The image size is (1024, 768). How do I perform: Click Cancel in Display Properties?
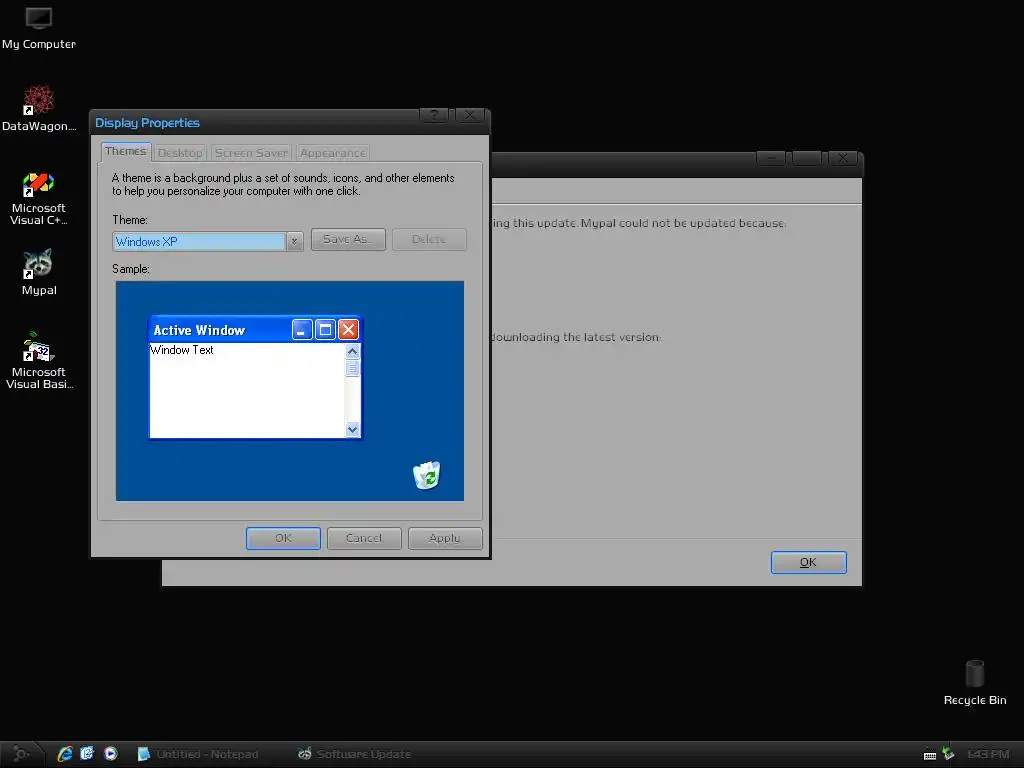[364, 538]
